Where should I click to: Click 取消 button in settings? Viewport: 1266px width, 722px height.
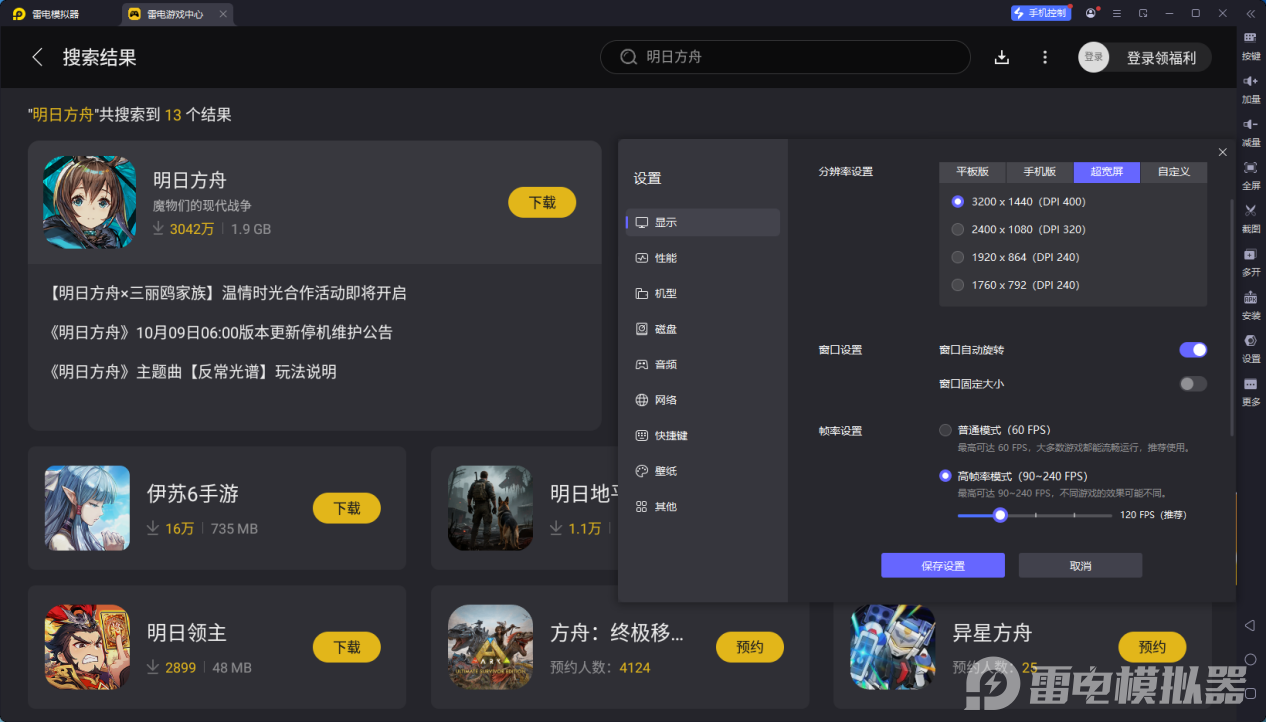(1080, 566)
